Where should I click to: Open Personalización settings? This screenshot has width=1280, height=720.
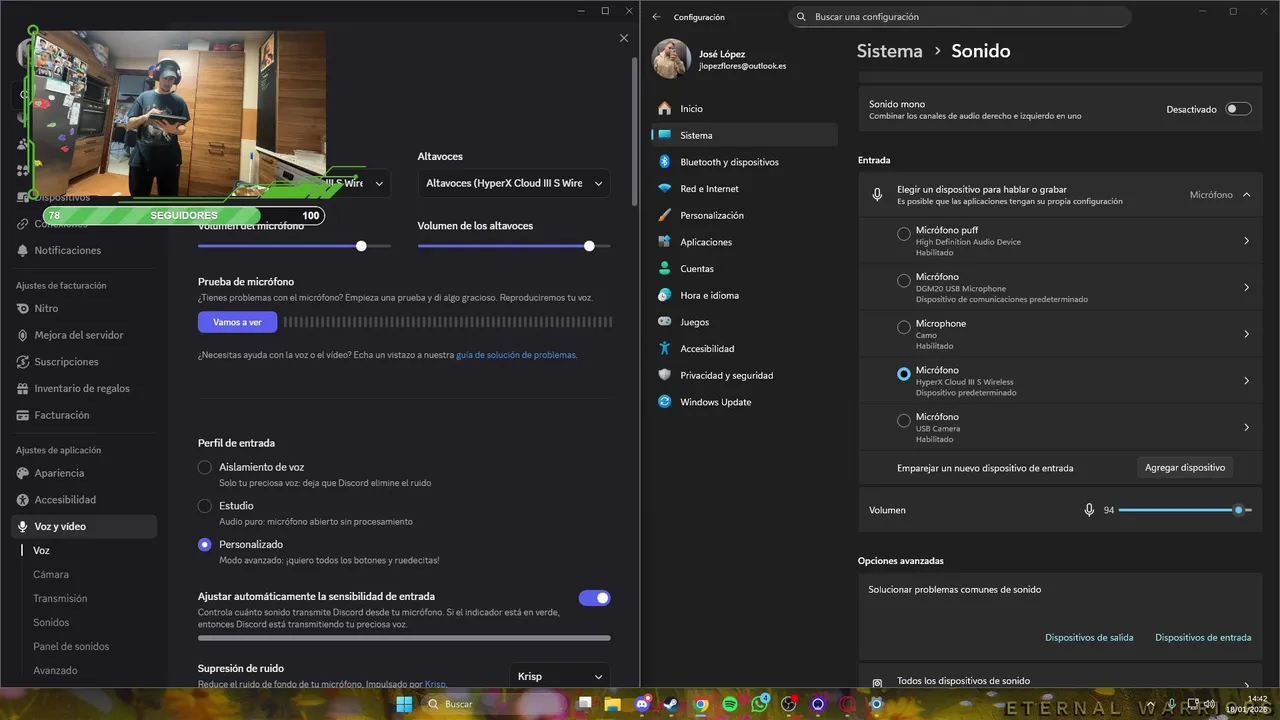coord(744,215)
